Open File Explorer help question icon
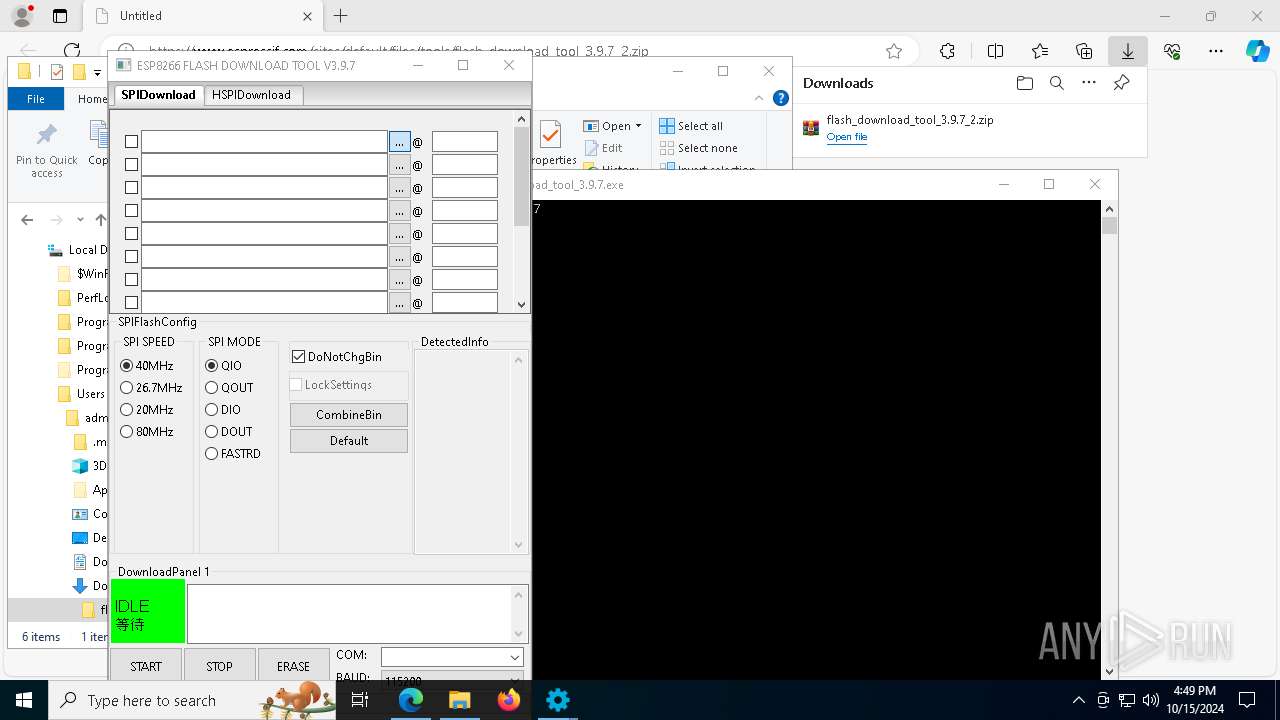Image resolution: width=1280 pixels, height=720 pixels. pyautogui.click(x=781, y=98)
